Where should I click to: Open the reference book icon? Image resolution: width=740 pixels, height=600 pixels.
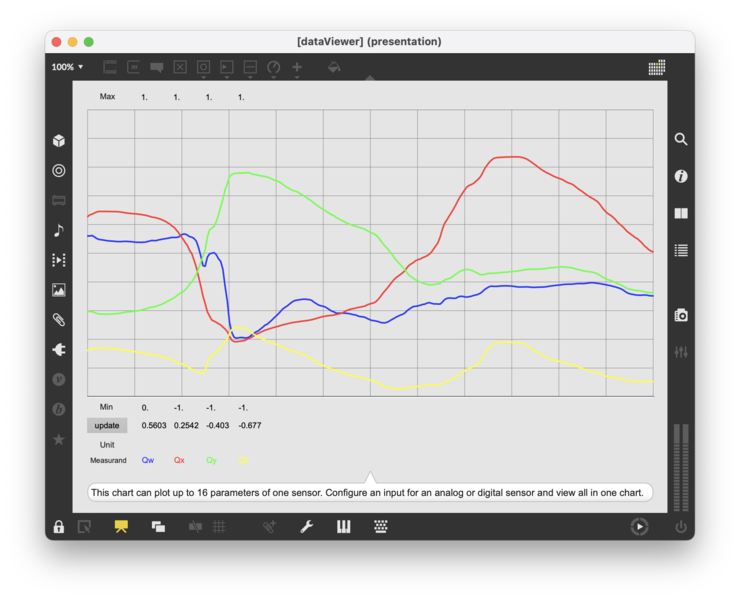tap(681, 213)
